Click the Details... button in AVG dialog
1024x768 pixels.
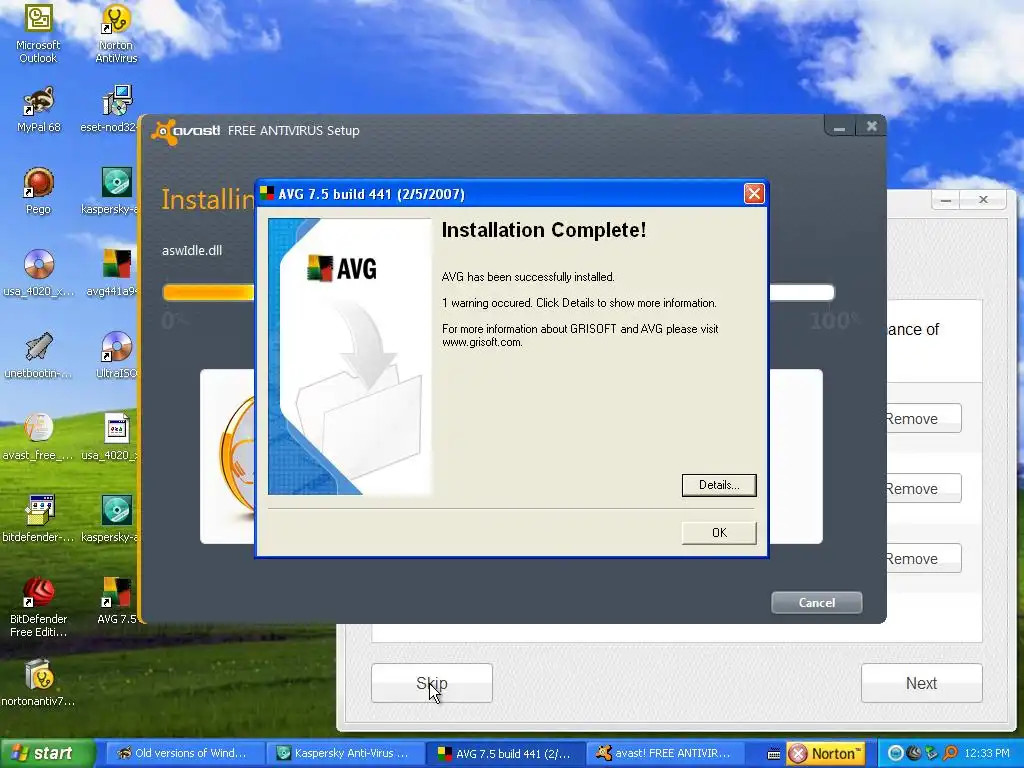point(719,485)
